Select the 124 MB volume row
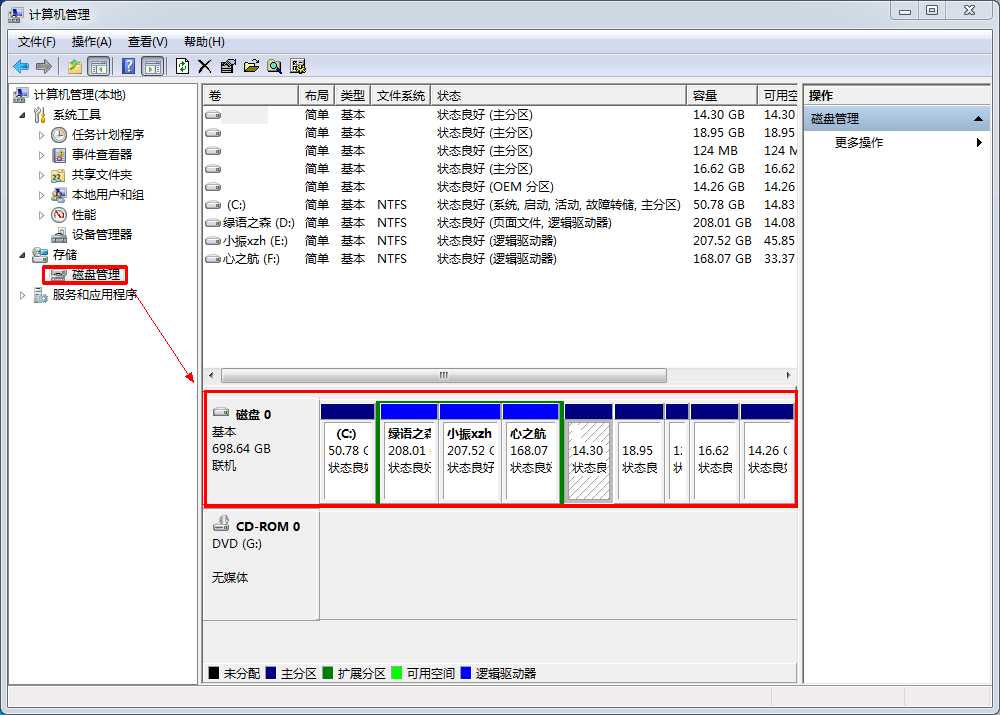The image size is (1000, 715). click(500, 151)
